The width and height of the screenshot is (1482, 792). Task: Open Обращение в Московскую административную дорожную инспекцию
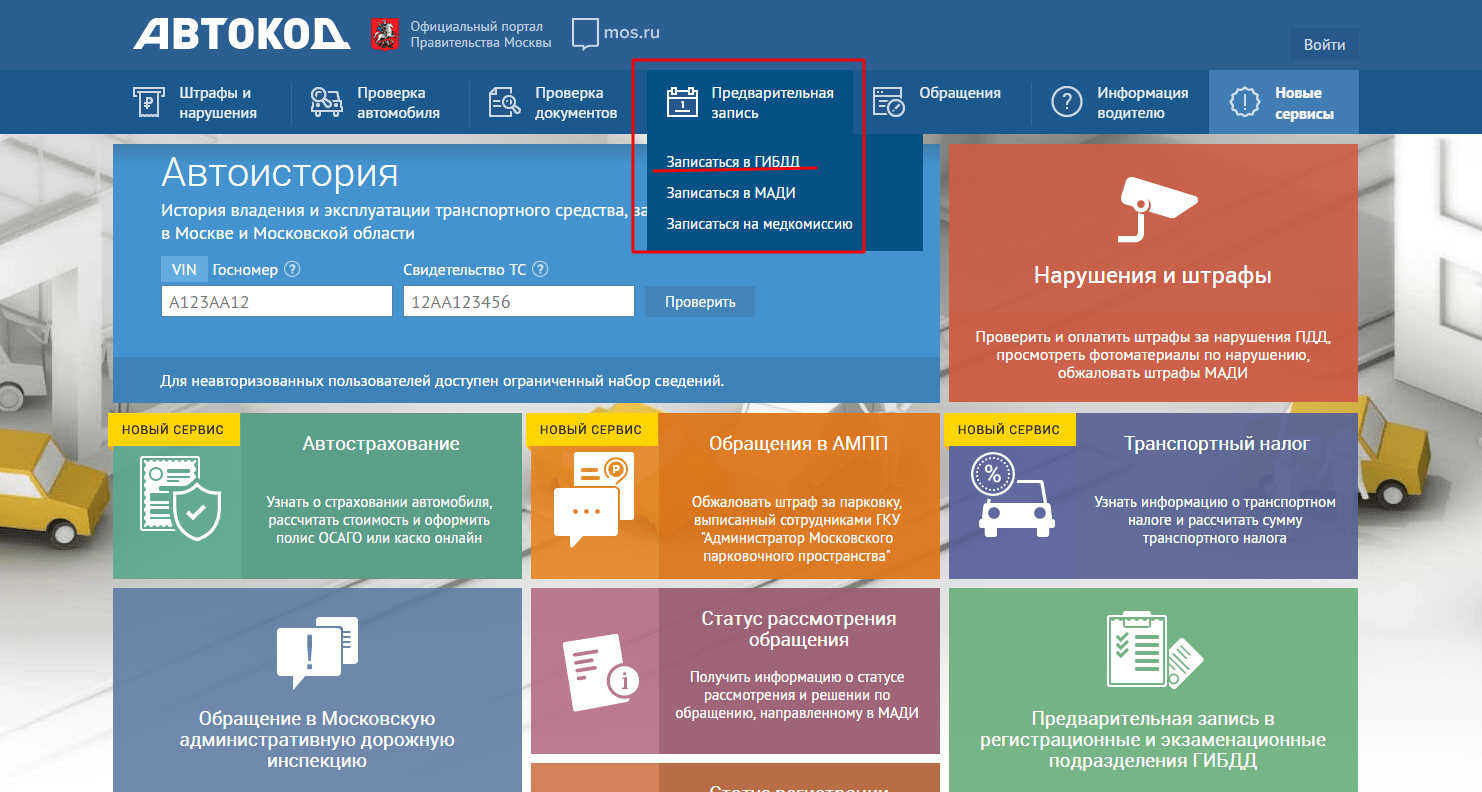coord(317,690)
